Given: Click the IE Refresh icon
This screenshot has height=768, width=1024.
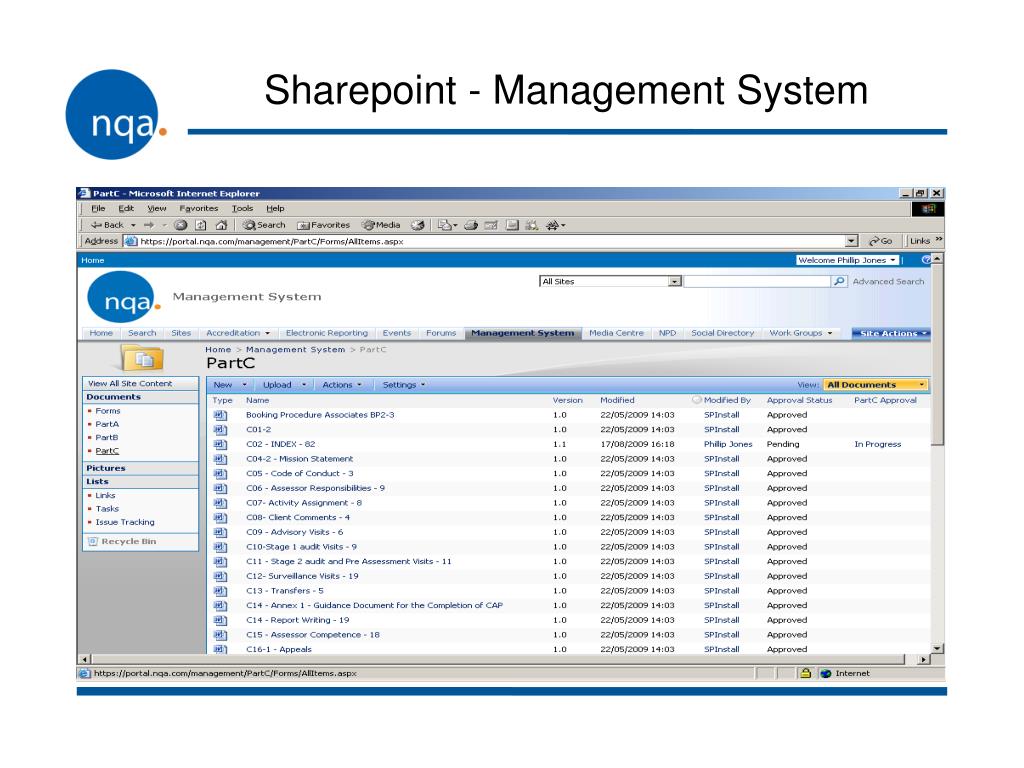Looking at the screenshot, I should click(x=201, y=225).
